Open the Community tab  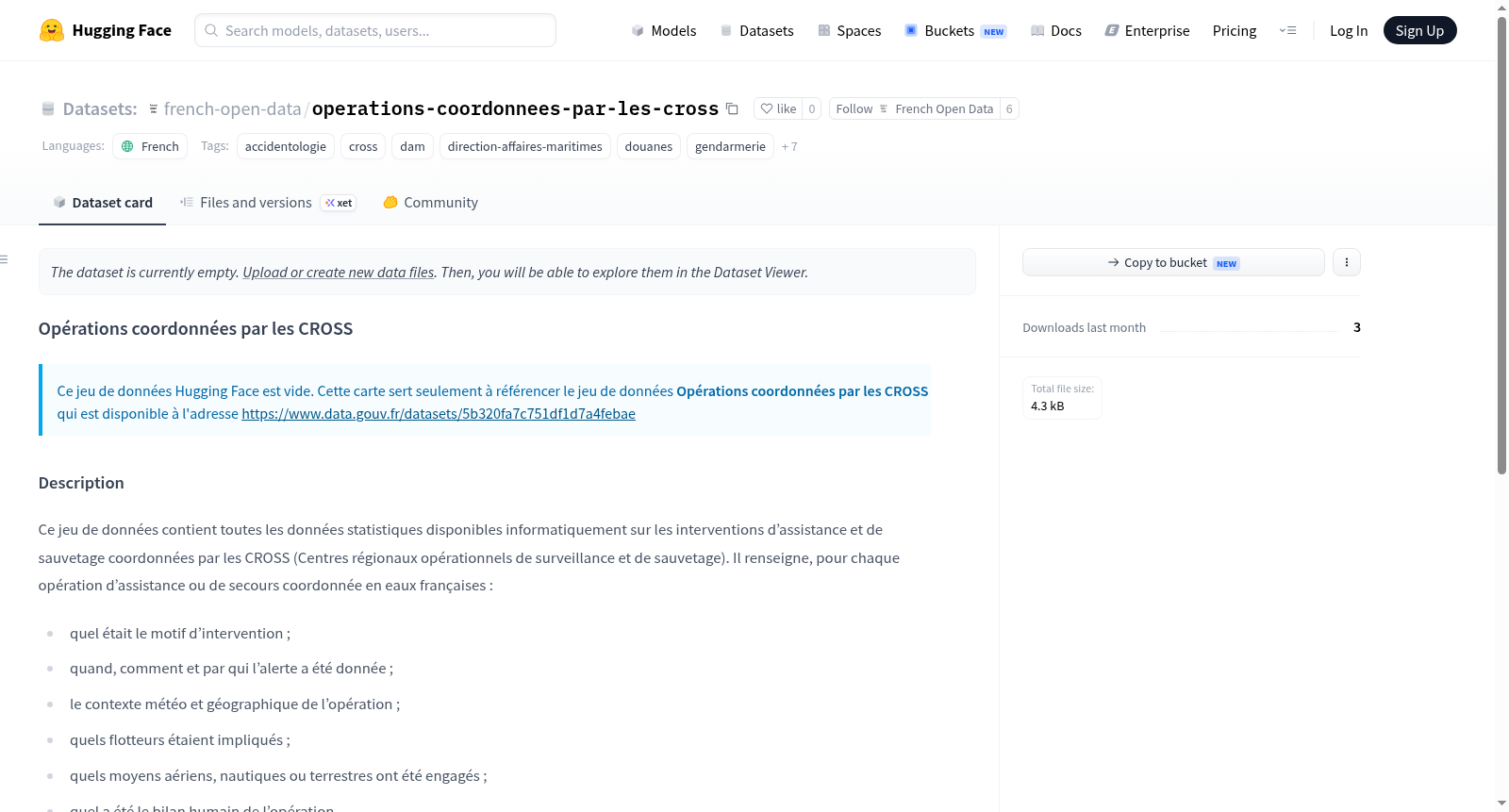[430, 202]
